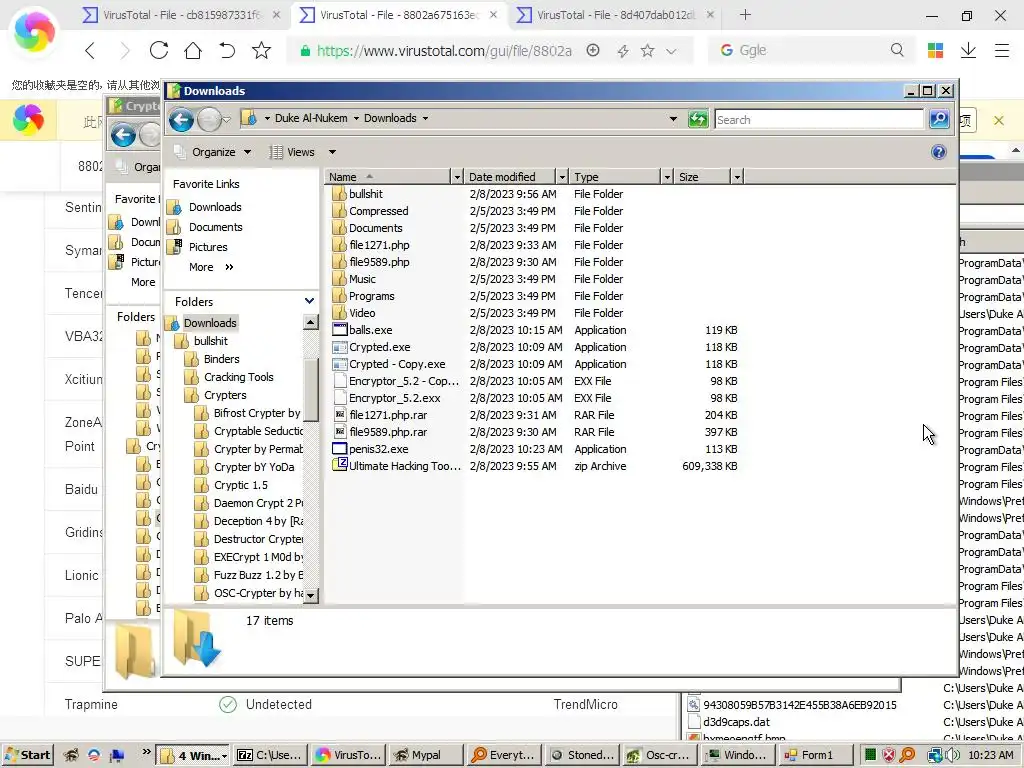The height and width of the screenshot is (768, 1024).
Task: Click the browser URL address field
Action: [444, 51]
